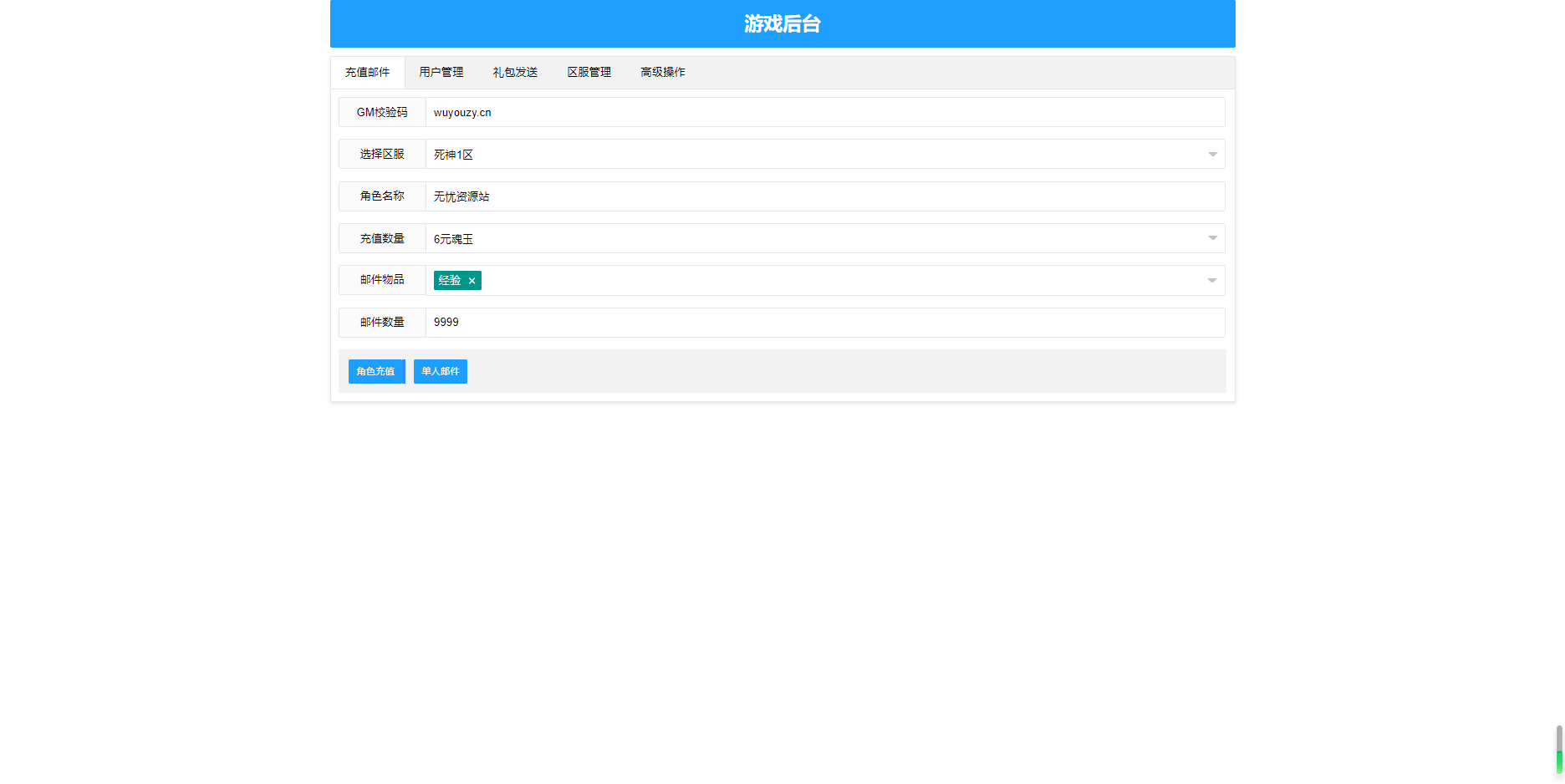Expand the 充值数量 dropdown arrow

[x=1212, y=238]
